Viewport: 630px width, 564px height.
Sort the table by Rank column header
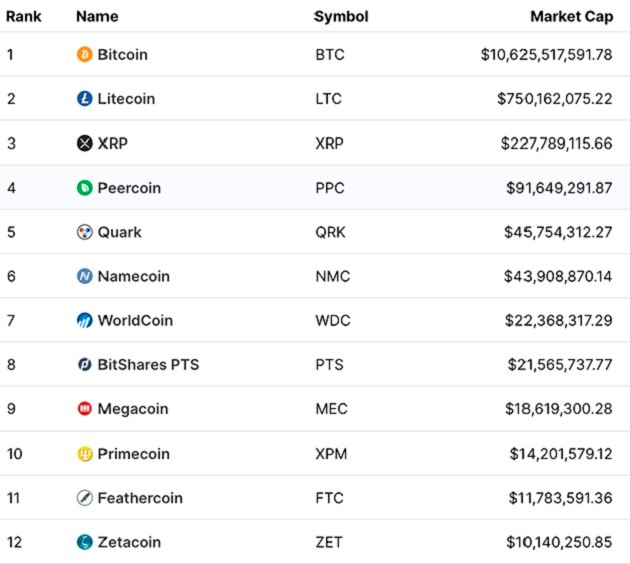click(x=23, y=17)
